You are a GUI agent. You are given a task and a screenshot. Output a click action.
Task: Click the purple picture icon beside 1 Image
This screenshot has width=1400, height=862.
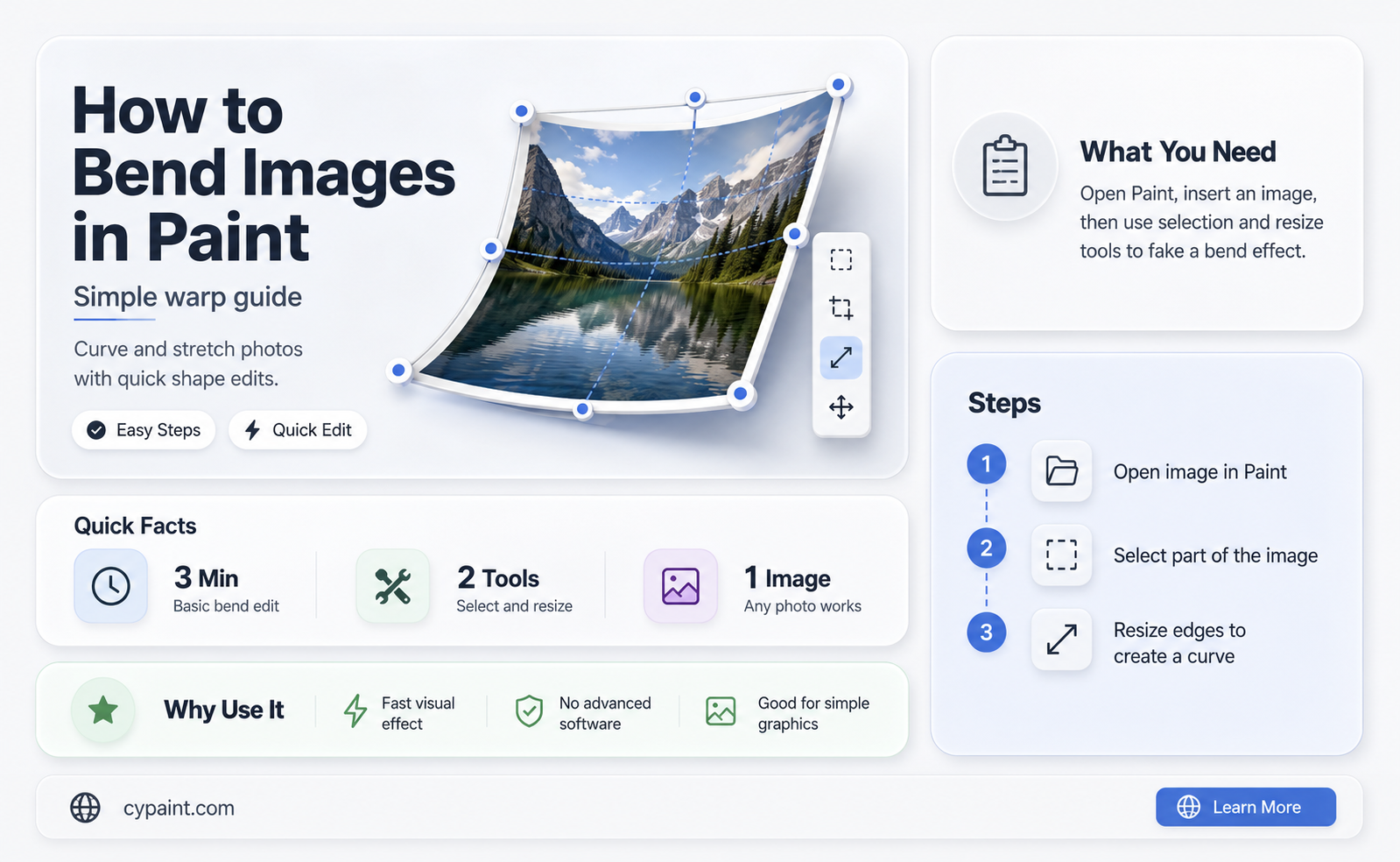coord(680,586)
